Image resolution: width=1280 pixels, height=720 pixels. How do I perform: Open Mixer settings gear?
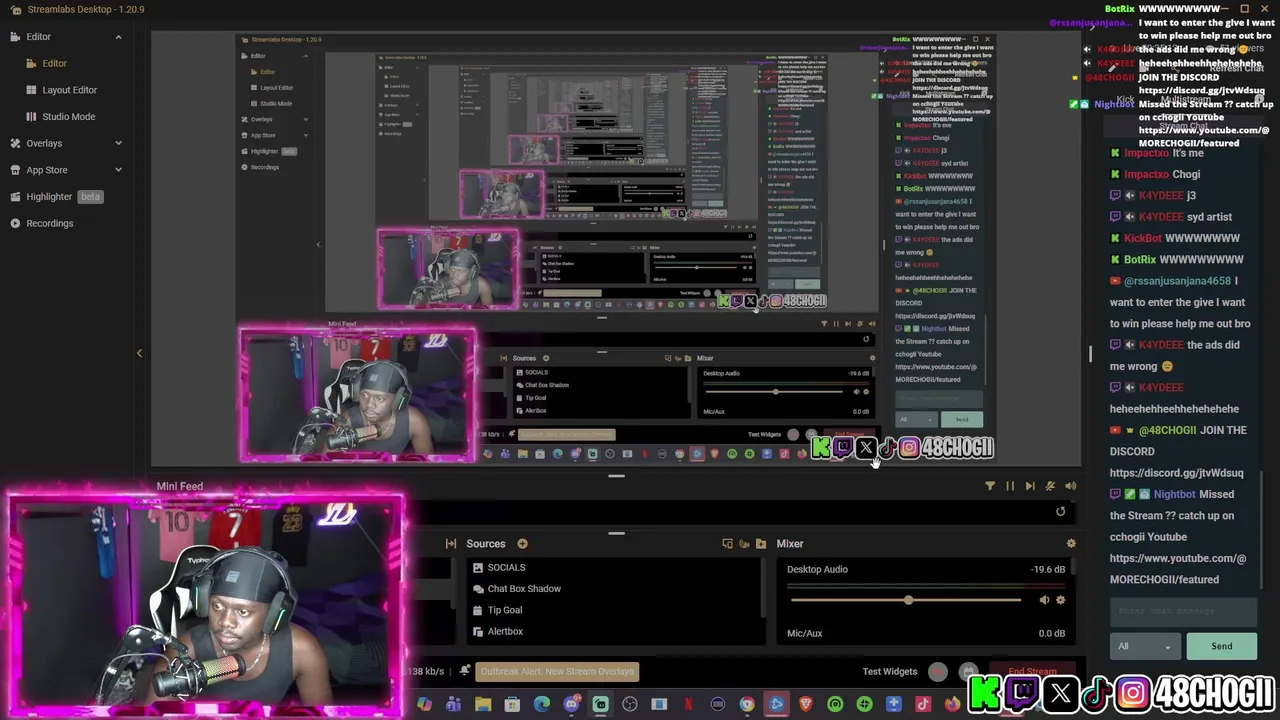pos(1071,544)
